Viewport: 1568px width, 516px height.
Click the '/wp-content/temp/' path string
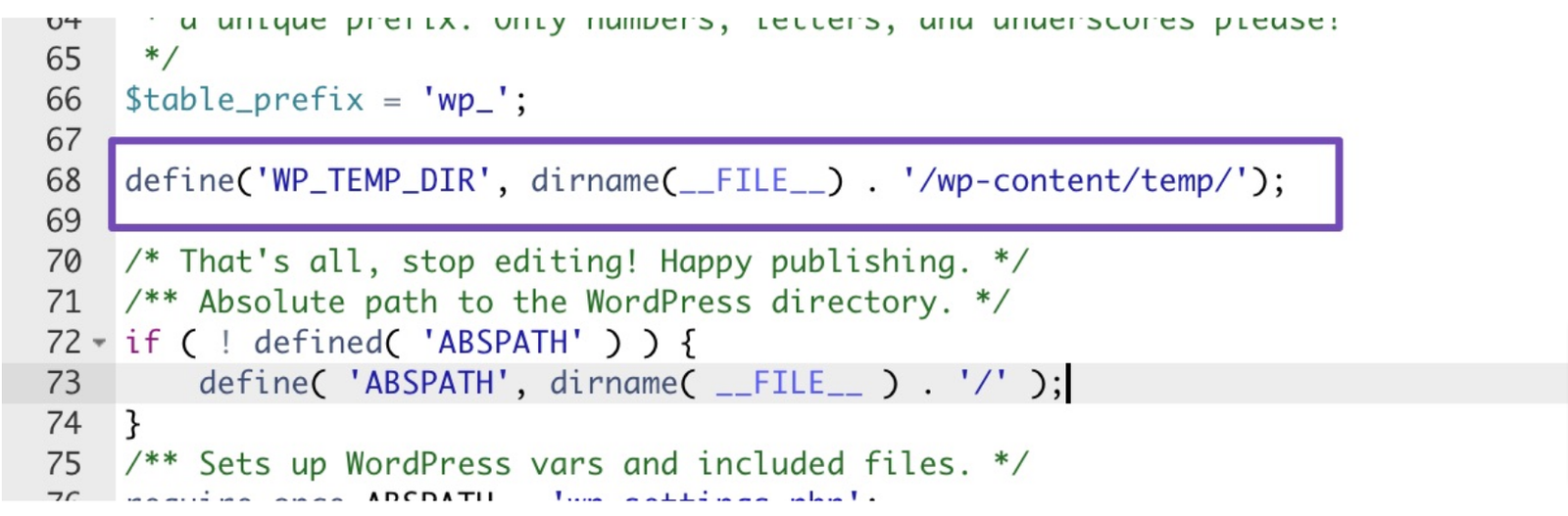tap(1075, 180)
